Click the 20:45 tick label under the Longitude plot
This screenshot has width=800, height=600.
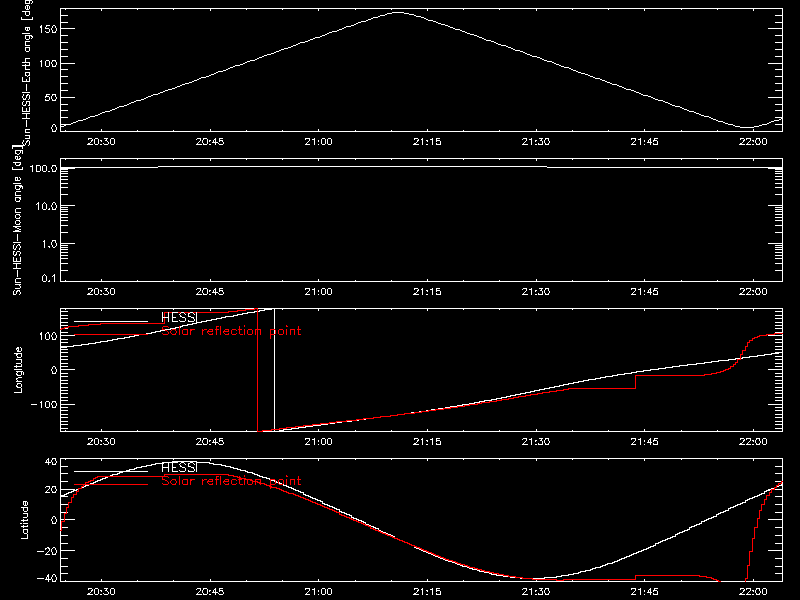pyautogui.click(x=210, y=442)
